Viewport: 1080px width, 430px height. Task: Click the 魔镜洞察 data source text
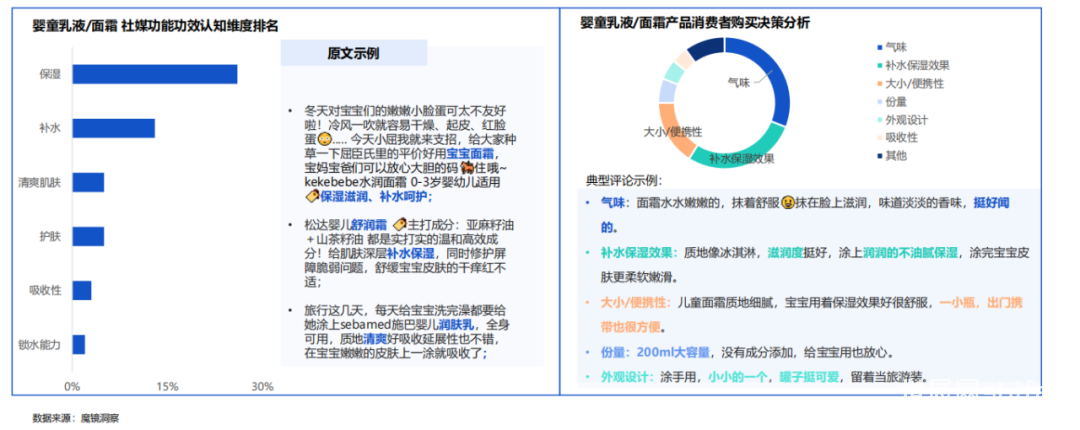(100, 416)
